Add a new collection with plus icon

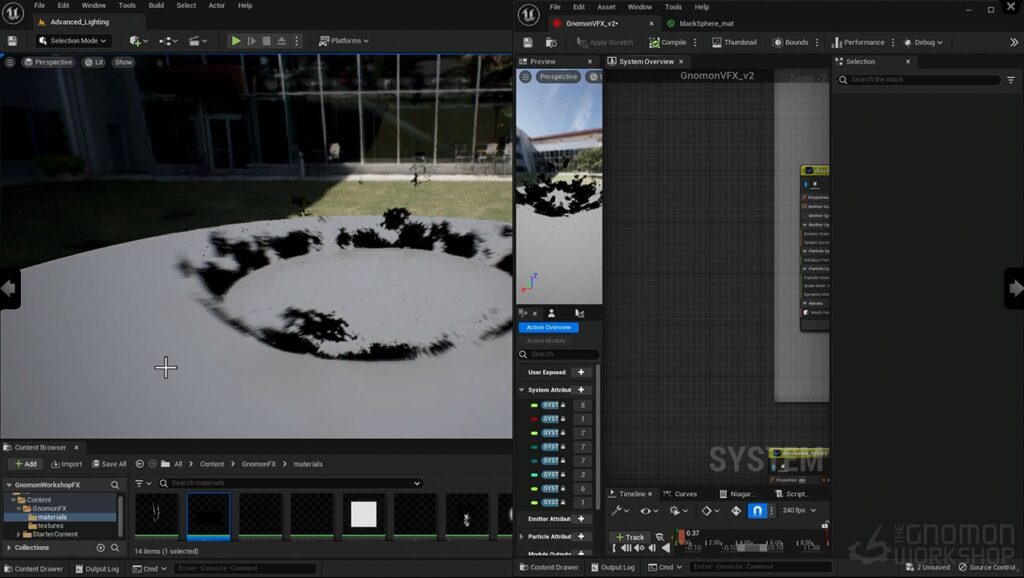101,548
